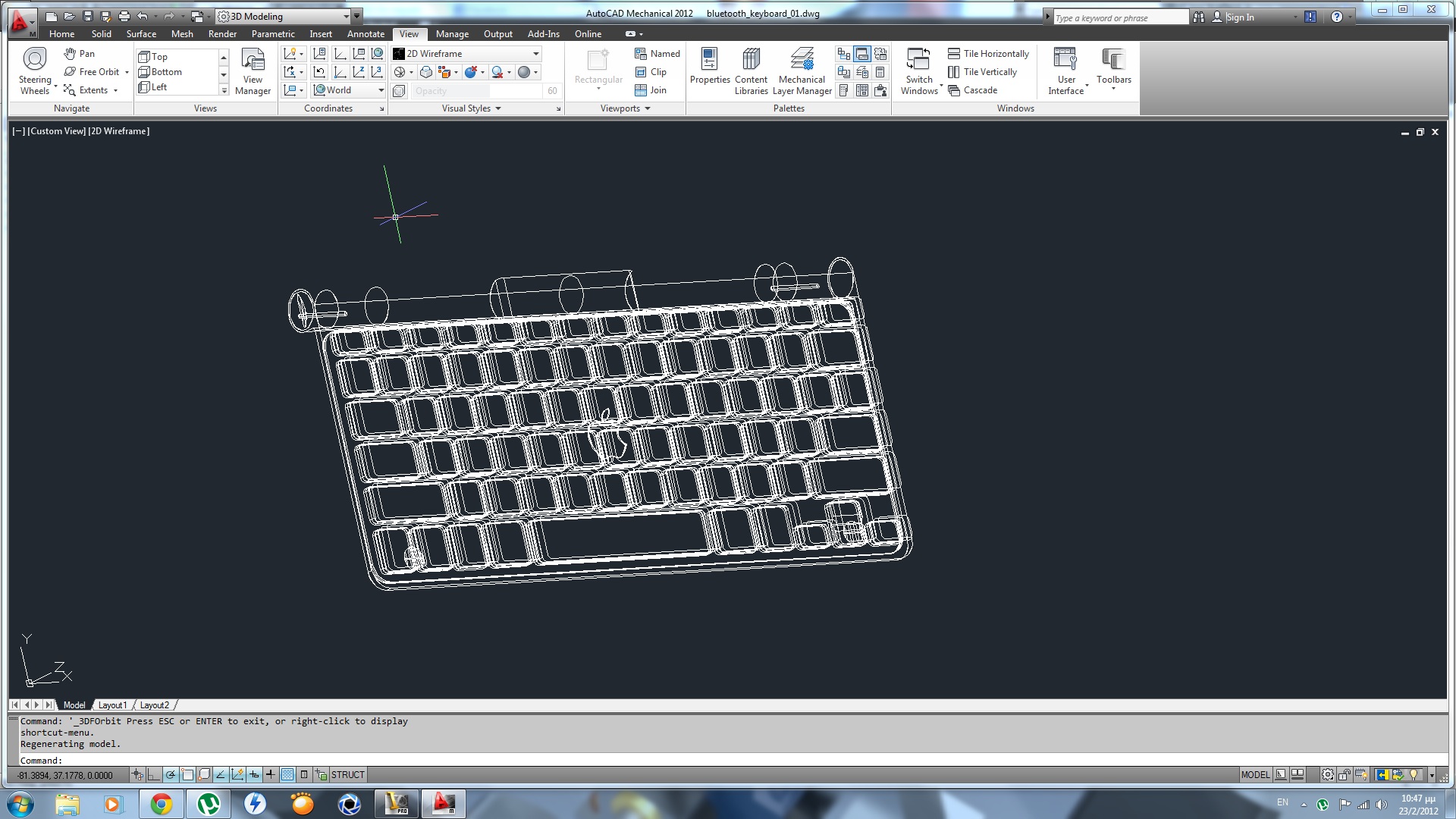
Task: Click Tile Horizontally
Action: click(988, 54)
